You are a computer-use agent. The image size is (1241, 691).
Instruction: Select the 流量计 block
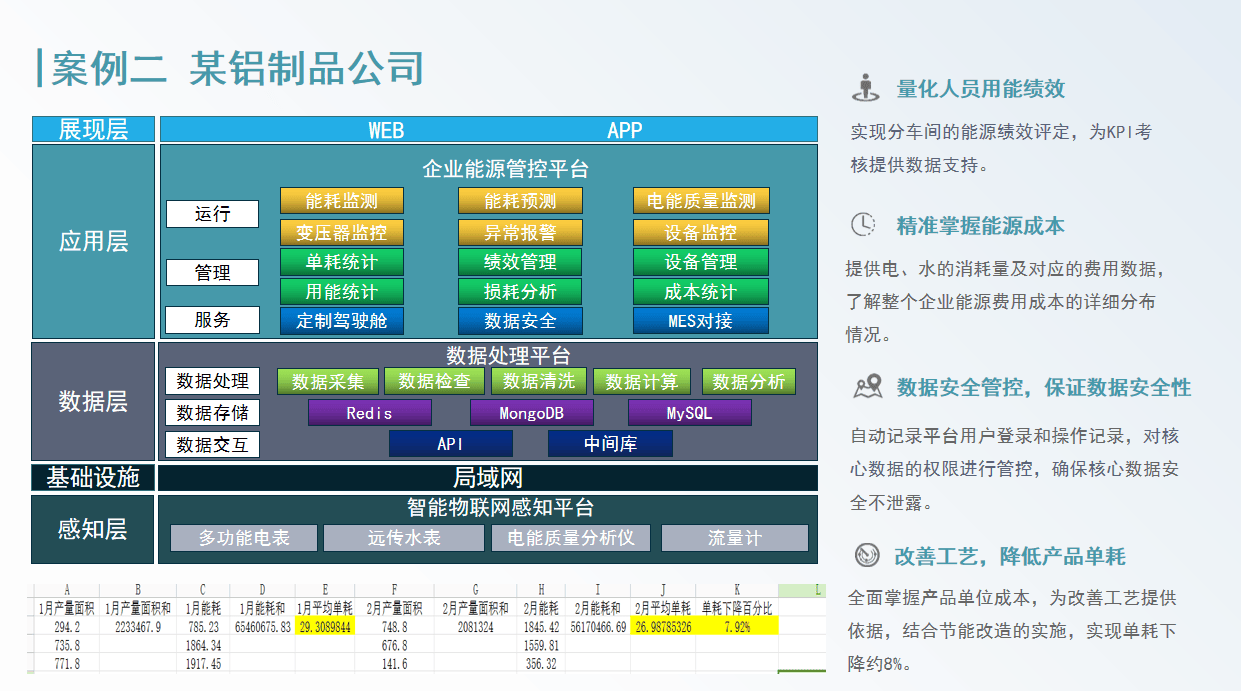(x=735, y=538)
